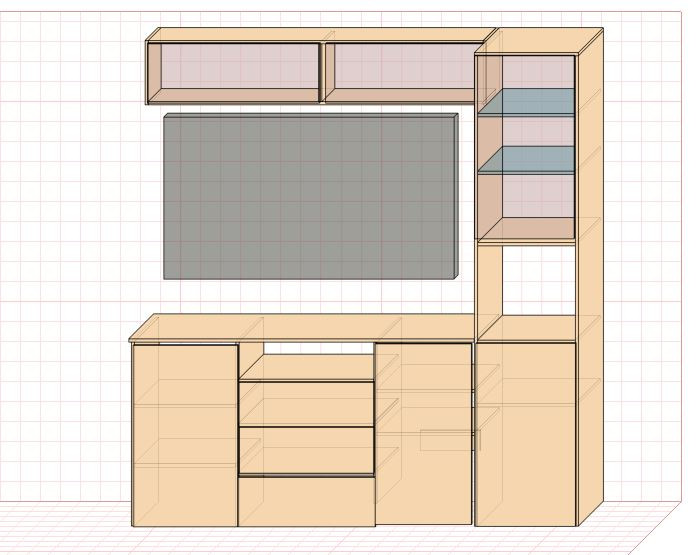Viewport: 699px width, 555px height.
Task: Select the top drawer front
Action: (x=306, y=403)
